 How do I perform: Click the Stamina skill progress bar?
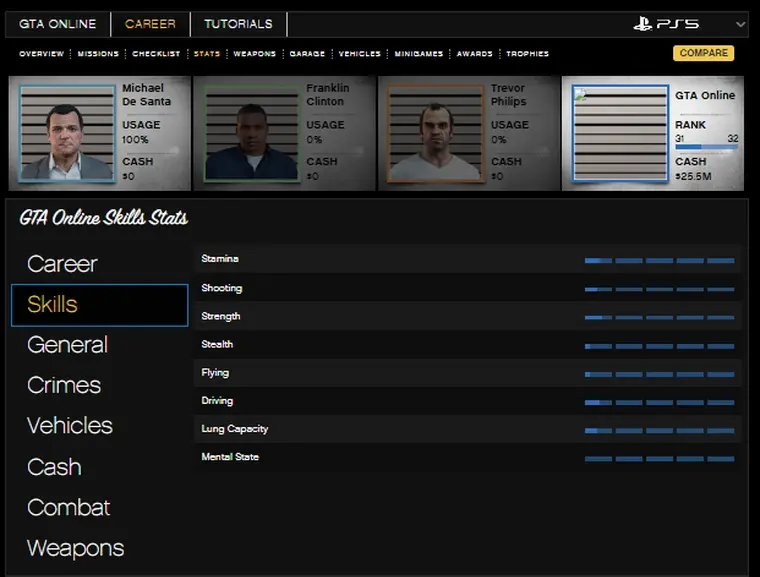[659, 260]
